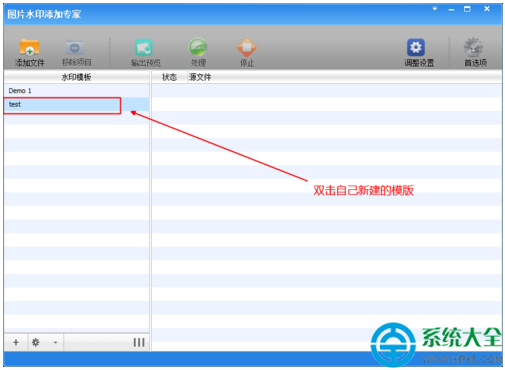Add a new template with plus button
This screenshot has height=370, width=505.
coord(16,342)
